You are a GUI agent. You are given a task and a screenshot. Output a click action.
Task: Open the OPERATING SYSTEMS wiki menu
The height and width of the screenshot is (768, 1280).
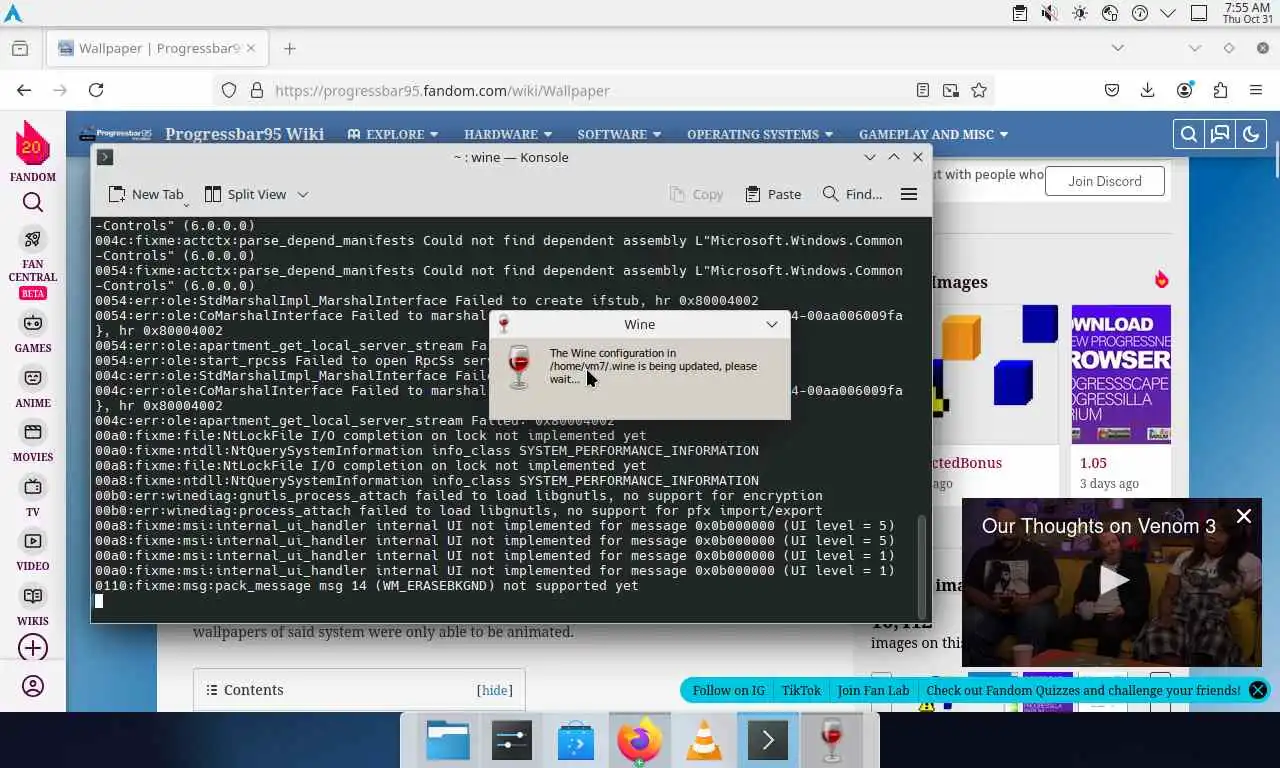pyautogui.click(x=760, y=134)
